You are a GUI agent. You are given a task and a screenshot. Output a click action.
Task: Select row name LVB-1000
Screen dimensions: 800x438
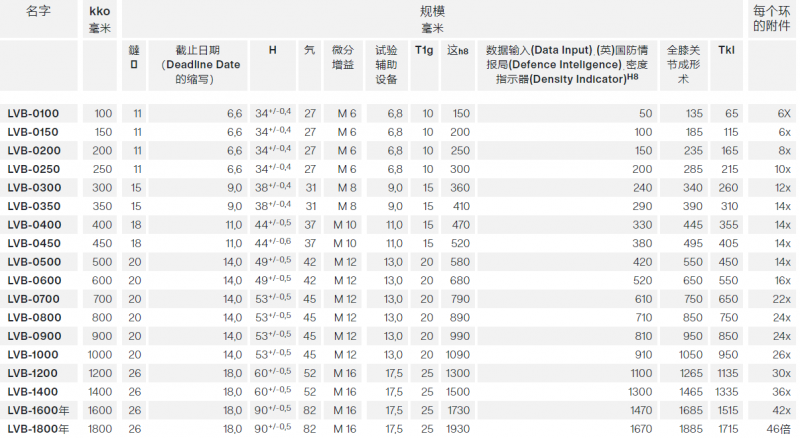pyautogui.click(x=33, y=354)
